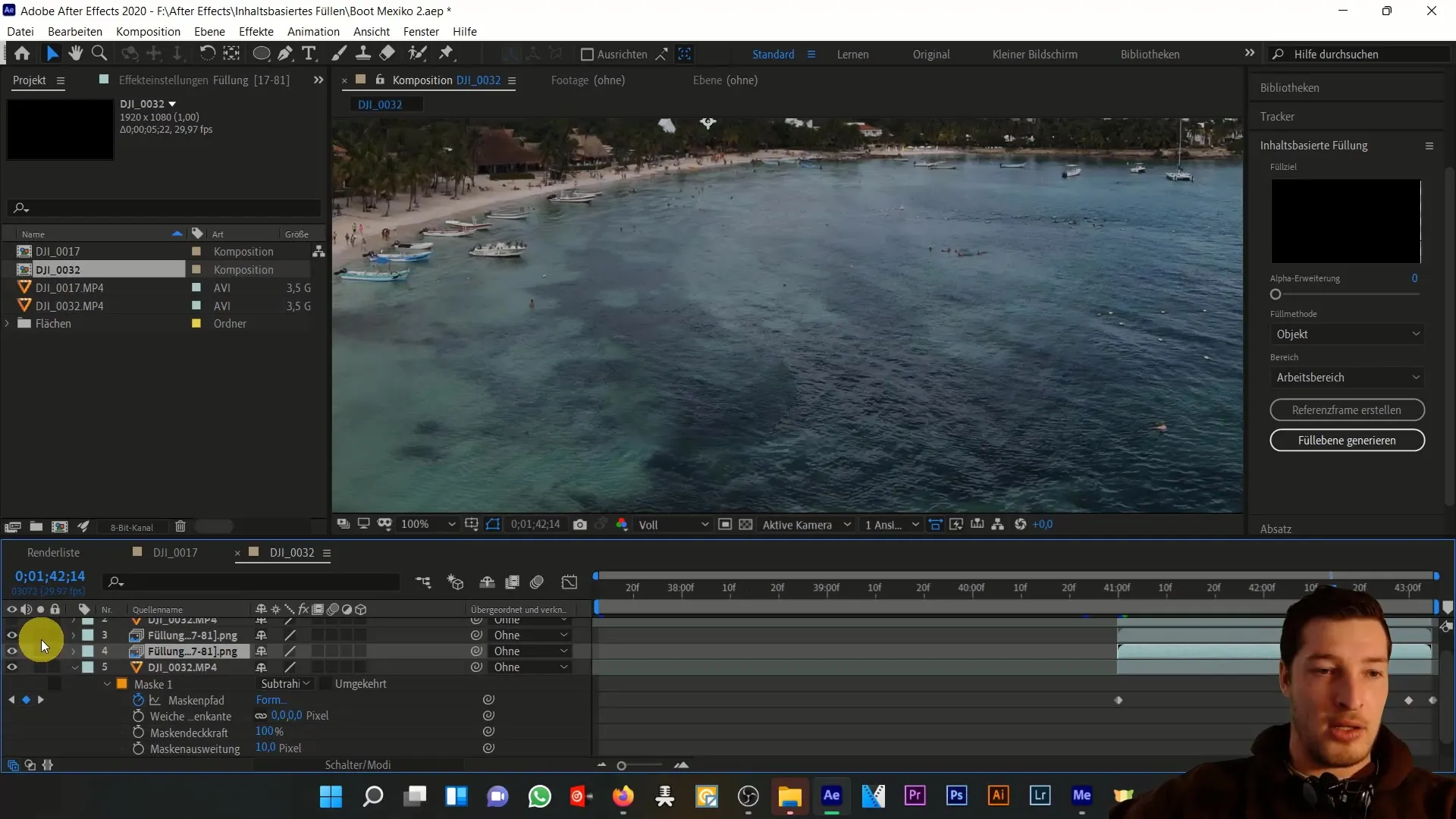Select the Selection (arrow) tool

52,54
